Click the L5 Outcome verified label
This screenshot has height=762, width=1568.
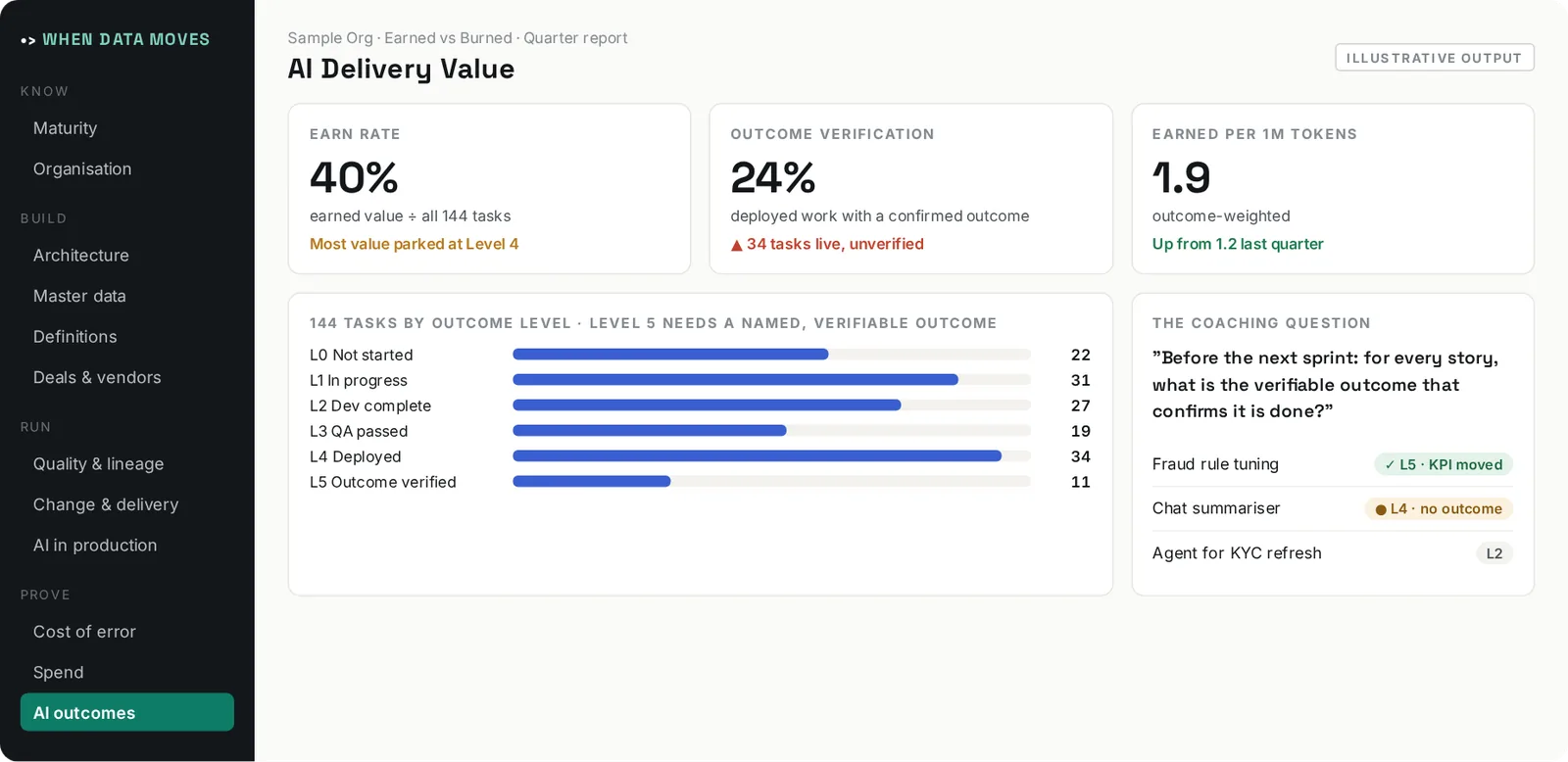tap(383, 482)
